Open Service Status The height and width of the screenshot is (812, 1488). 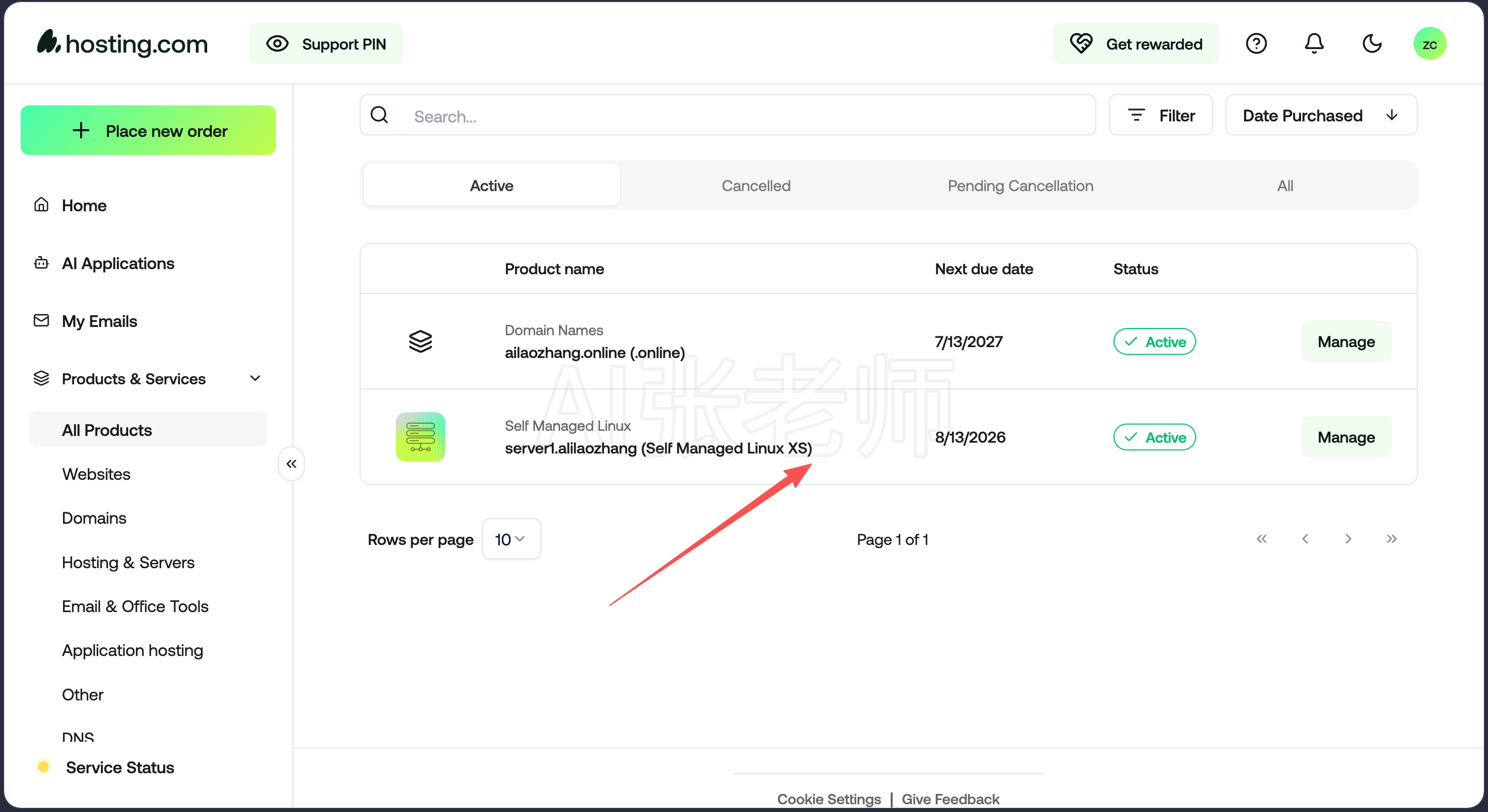[x=120, y=768]
